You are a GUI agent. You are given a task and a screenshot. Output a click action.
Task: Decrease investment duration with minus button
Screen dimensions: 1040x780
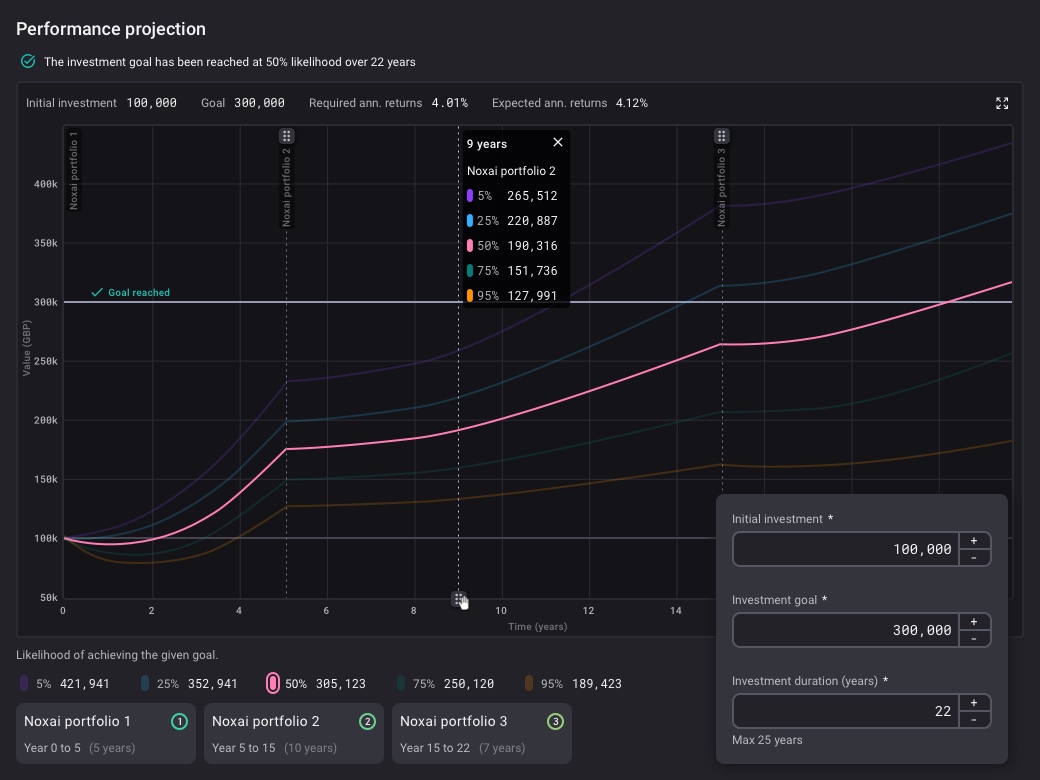click(974, 719)
